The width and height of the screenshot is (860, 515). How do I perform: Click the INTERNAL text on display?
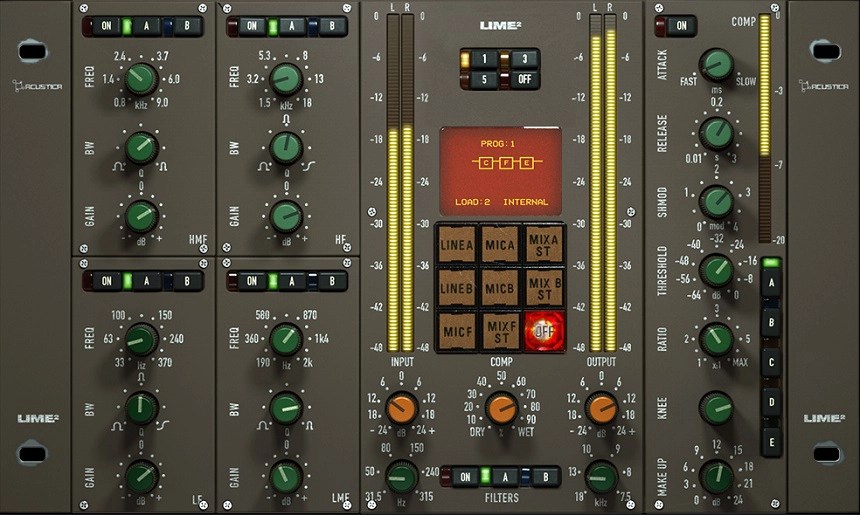click(525, 202)
